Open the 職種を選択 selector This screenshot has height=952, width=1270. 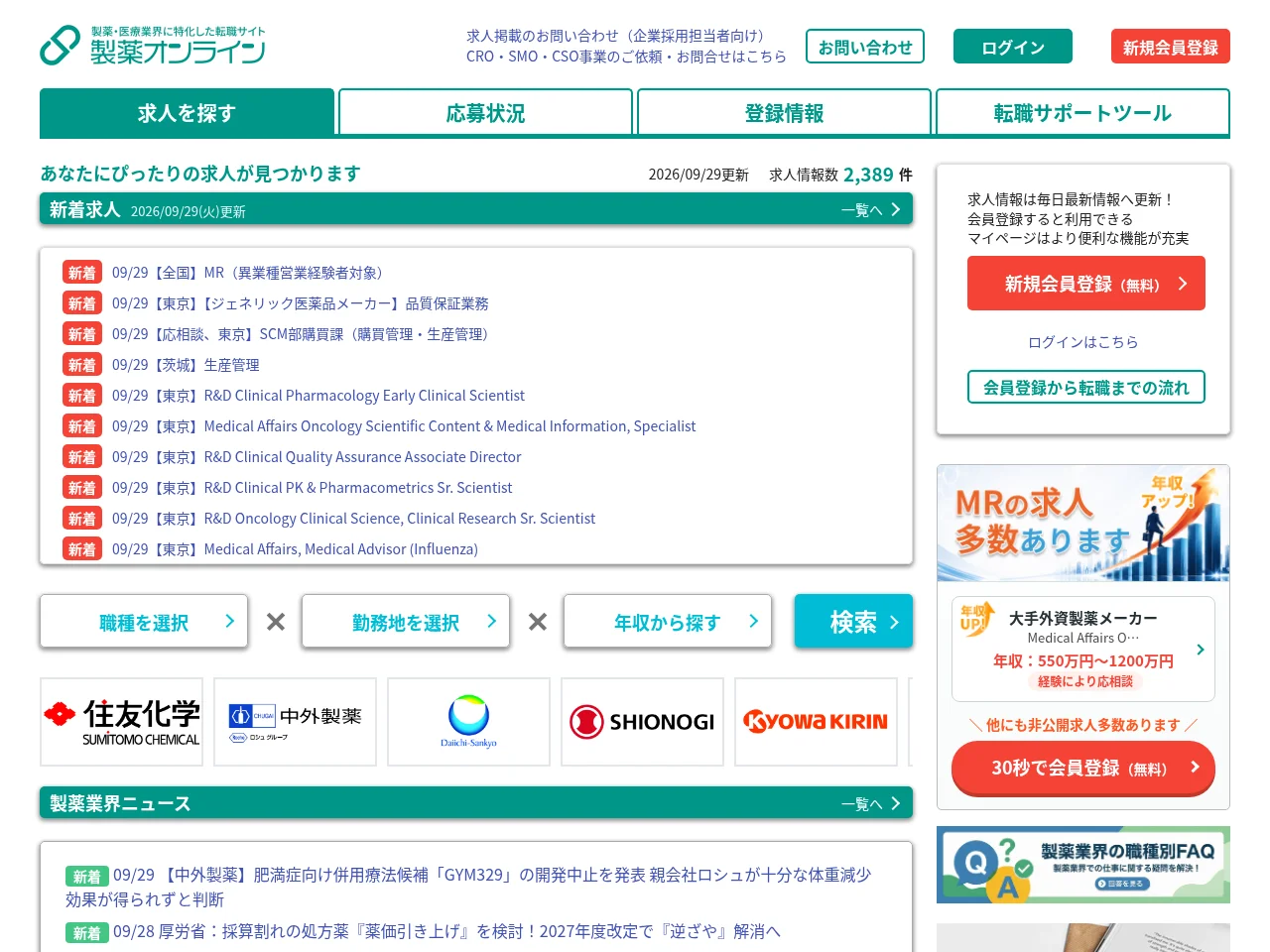coord(144,622)
